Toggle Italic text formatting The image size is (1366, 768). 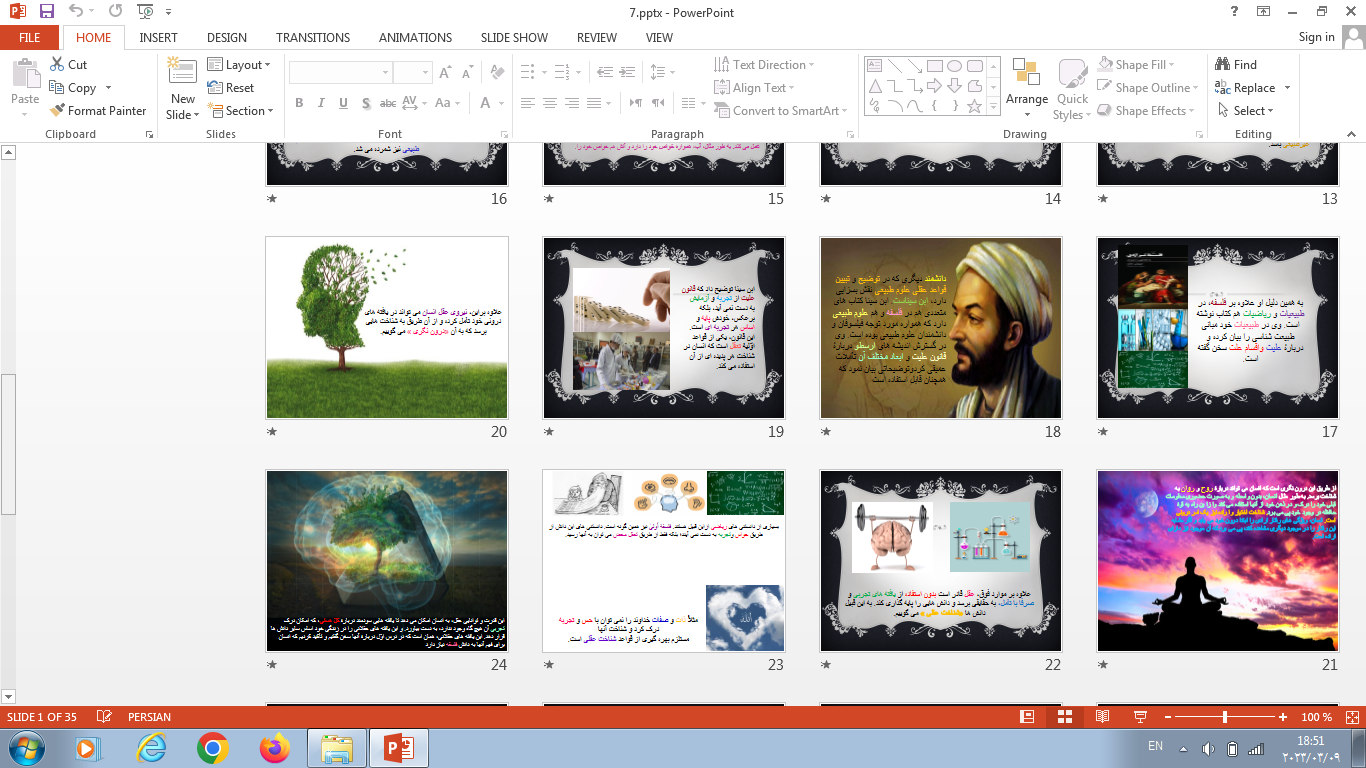(321, 103)
